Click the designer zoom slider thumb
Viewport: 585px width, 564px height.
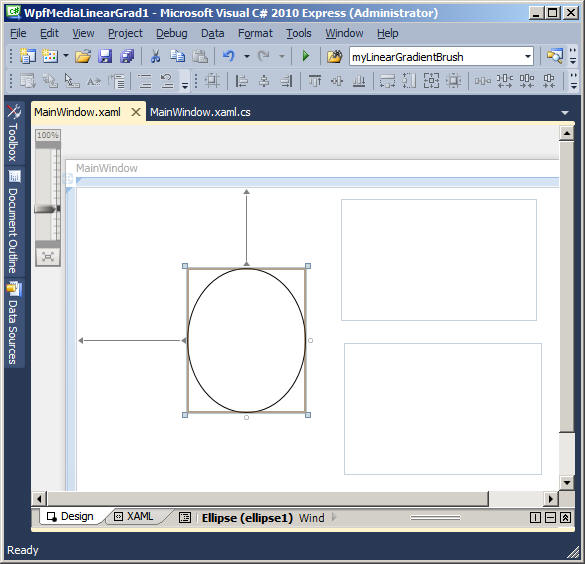47,209
